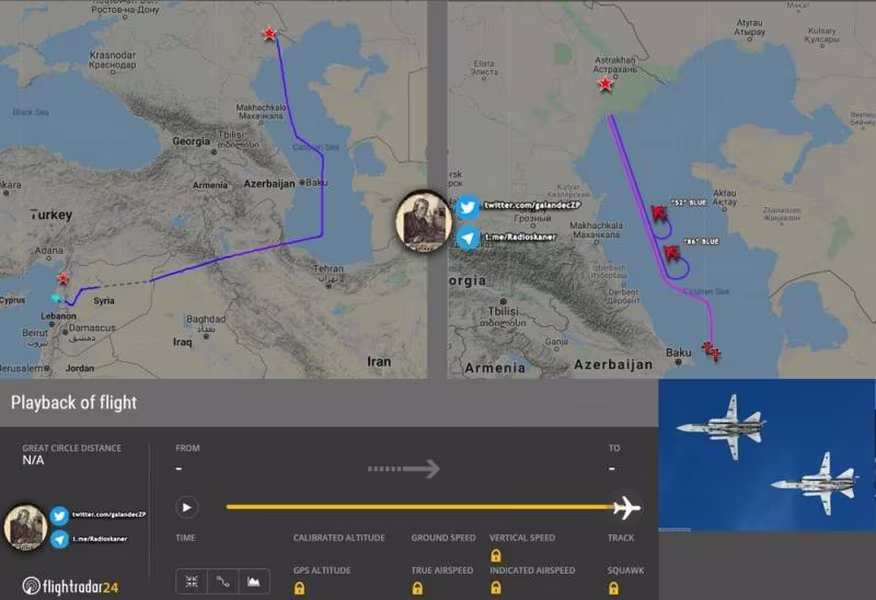876x600 pixels.
Task: Click the Ground Speed label
Action: [444, 537]
